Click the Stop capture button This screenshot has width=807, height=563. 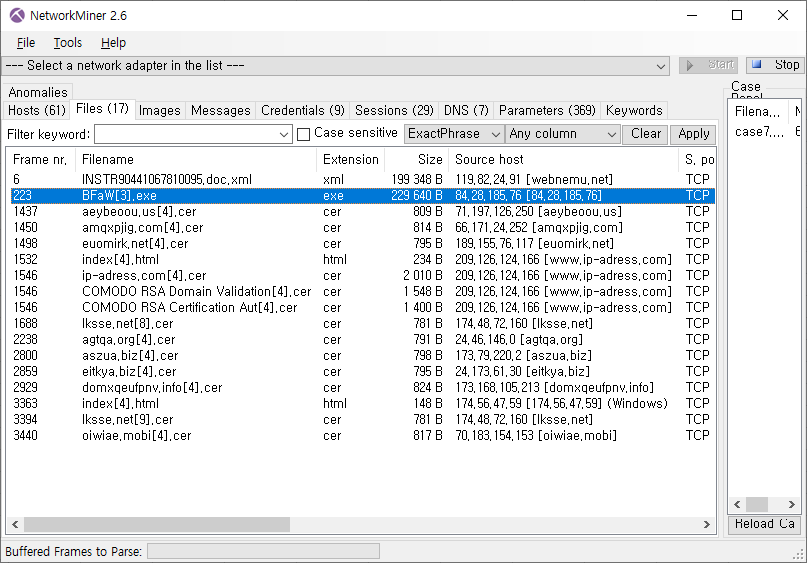pos(775,65)
